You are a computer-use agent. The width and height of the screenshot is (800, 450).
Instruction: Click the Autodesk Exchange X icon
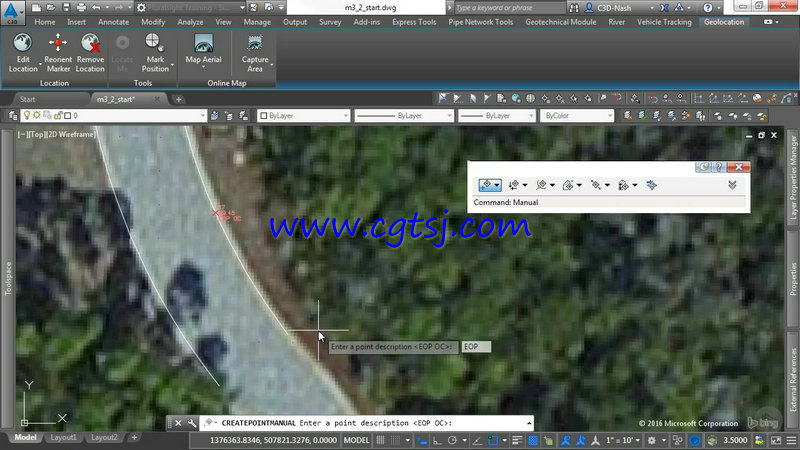pyautogui.click(x=664, y=8)
